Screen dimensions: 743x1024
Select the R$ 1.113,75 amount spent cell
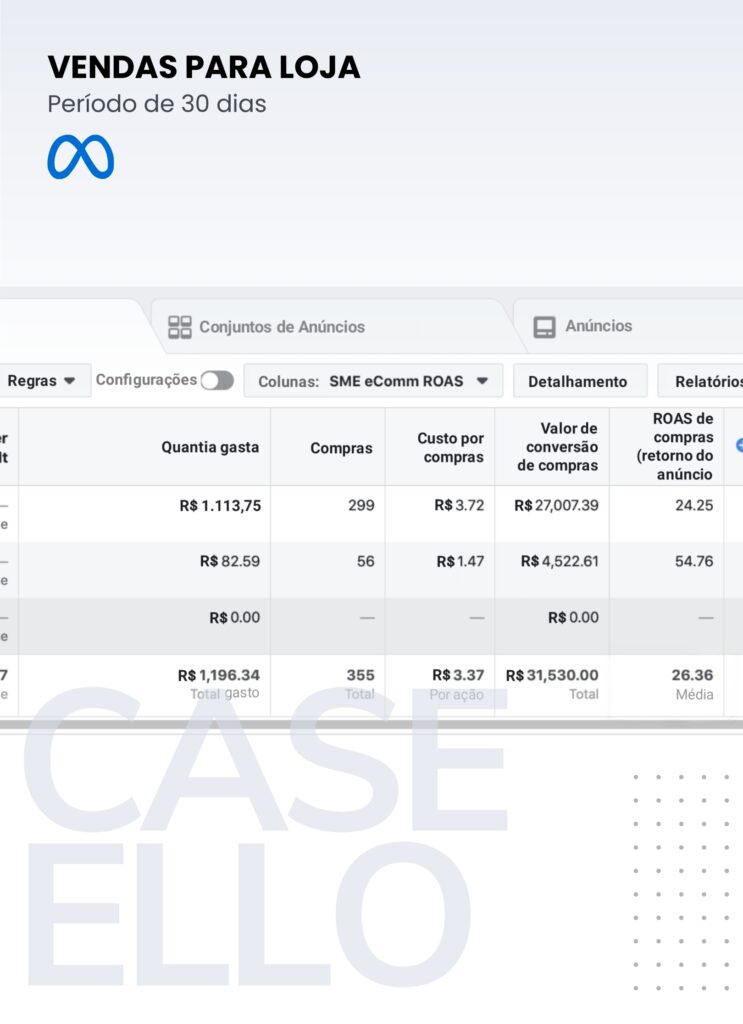tap(219, 506)
